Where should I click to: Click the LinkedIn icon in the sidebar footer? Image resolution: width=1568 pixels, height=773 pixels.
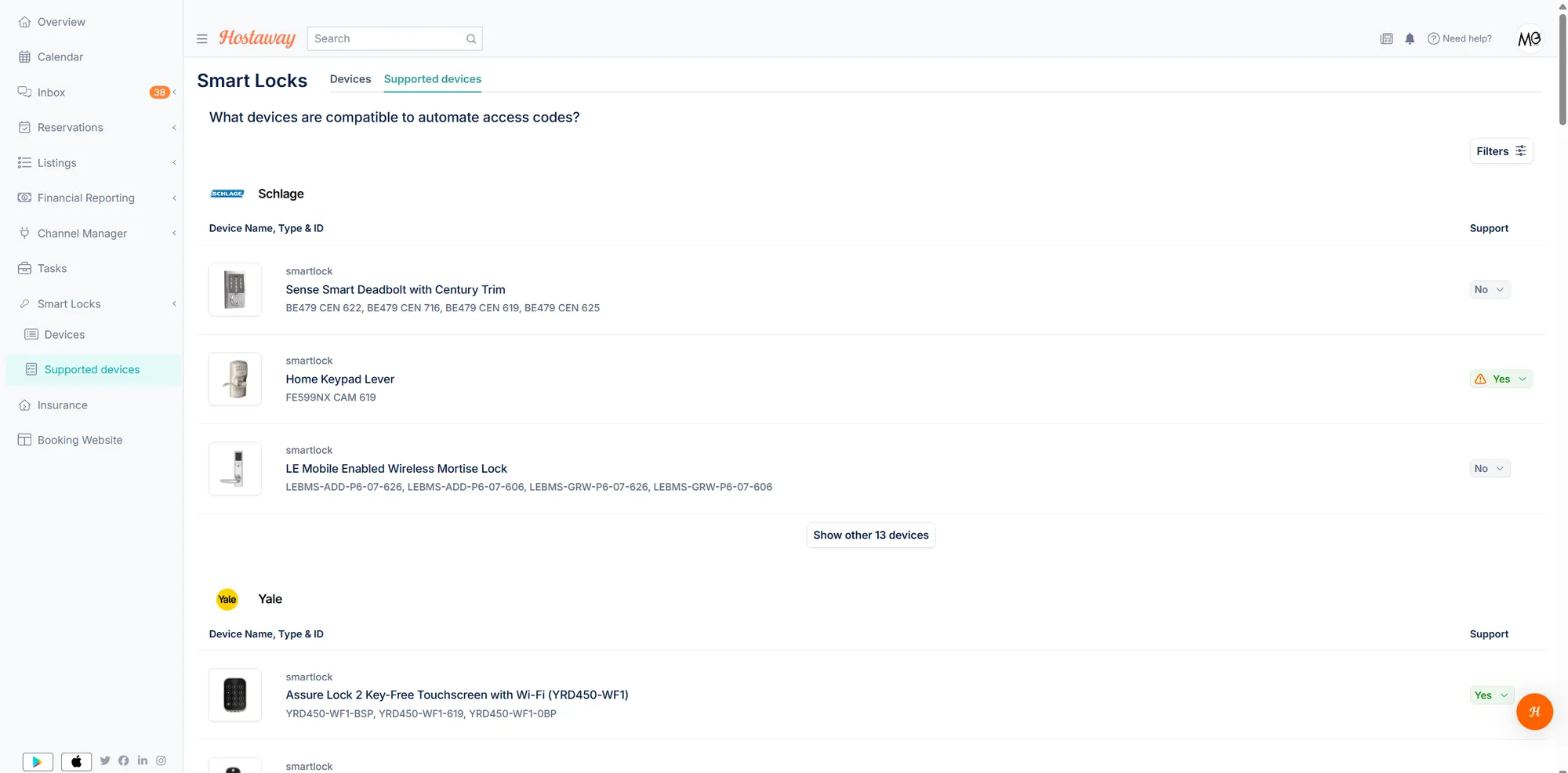[143, 760]
